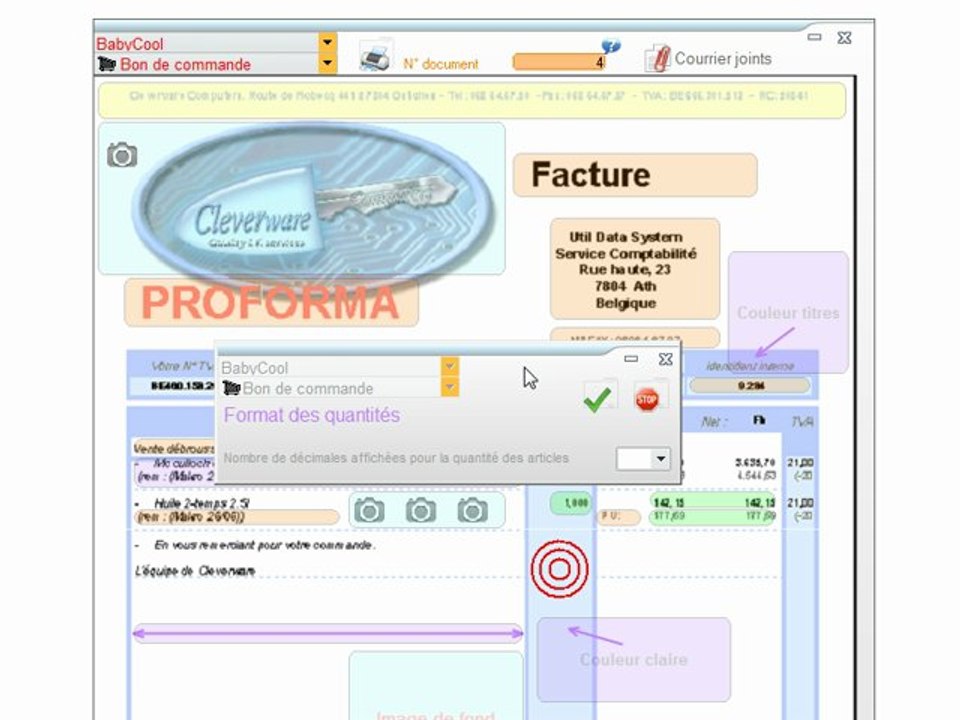This screenshot has width=960, height=720.
Task: Click the third camera icon in the Huile 2-temps row
Action: coord(473,510)
